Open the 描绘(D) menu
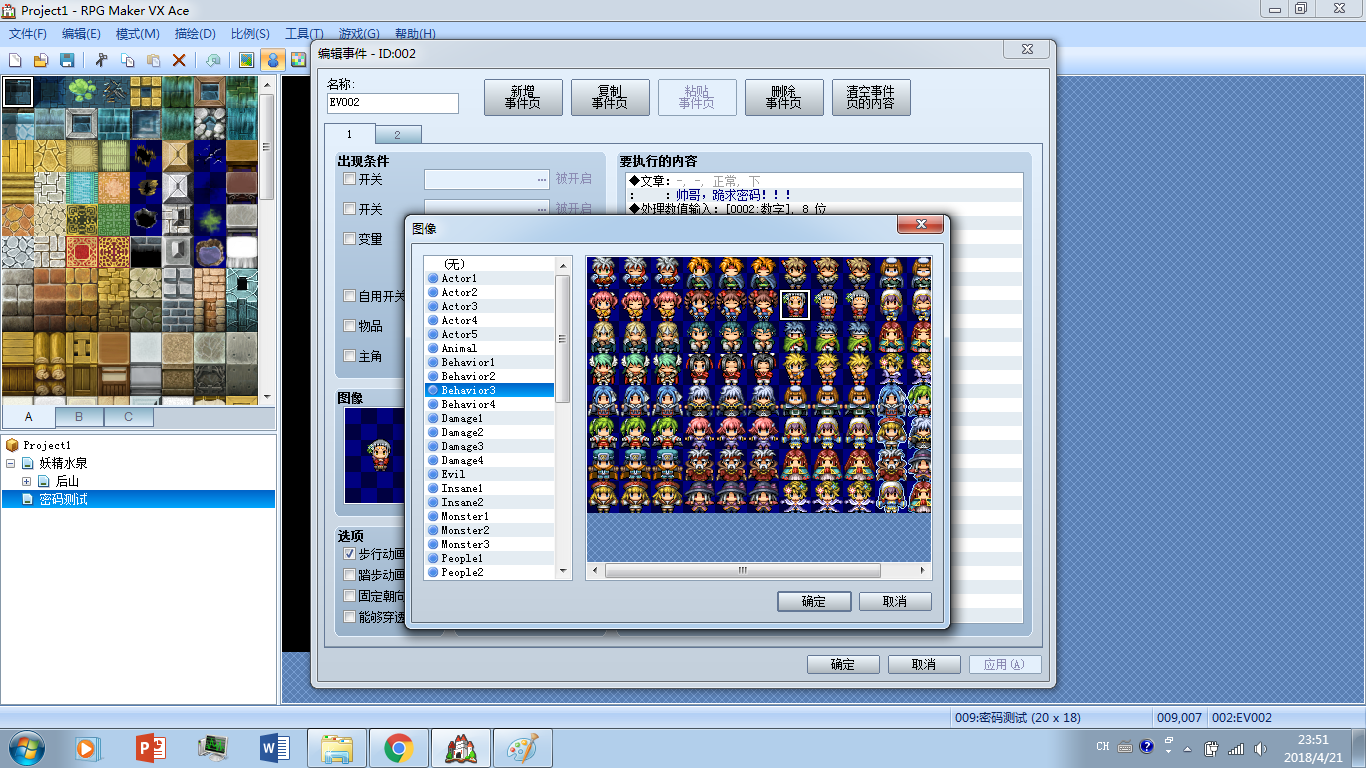Screen dimensions: 1366x768 pos(195,33)
